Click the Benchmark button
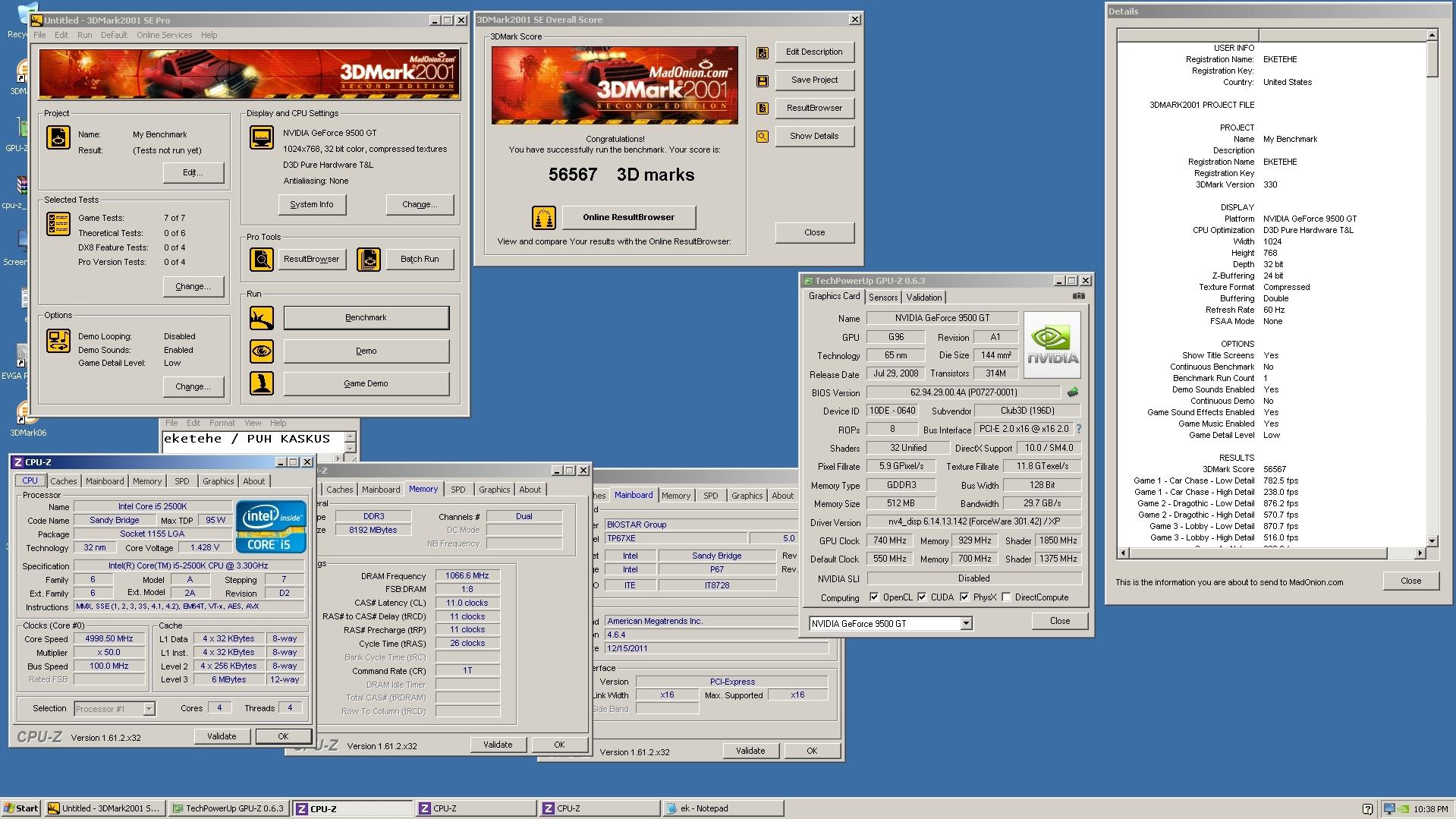Image resolution: width=1456 pixels, height=819 pixels. coord(366,318)
